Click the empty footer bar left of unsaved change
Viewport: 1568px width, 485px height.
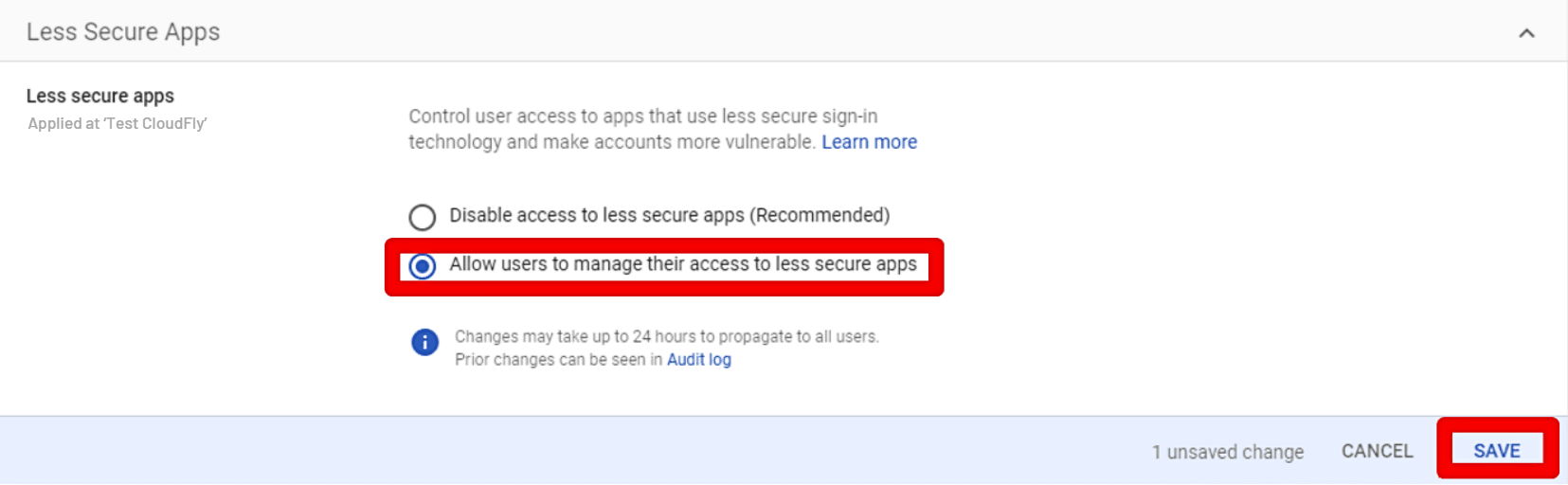pyautogui.click(x=568, y=451)
